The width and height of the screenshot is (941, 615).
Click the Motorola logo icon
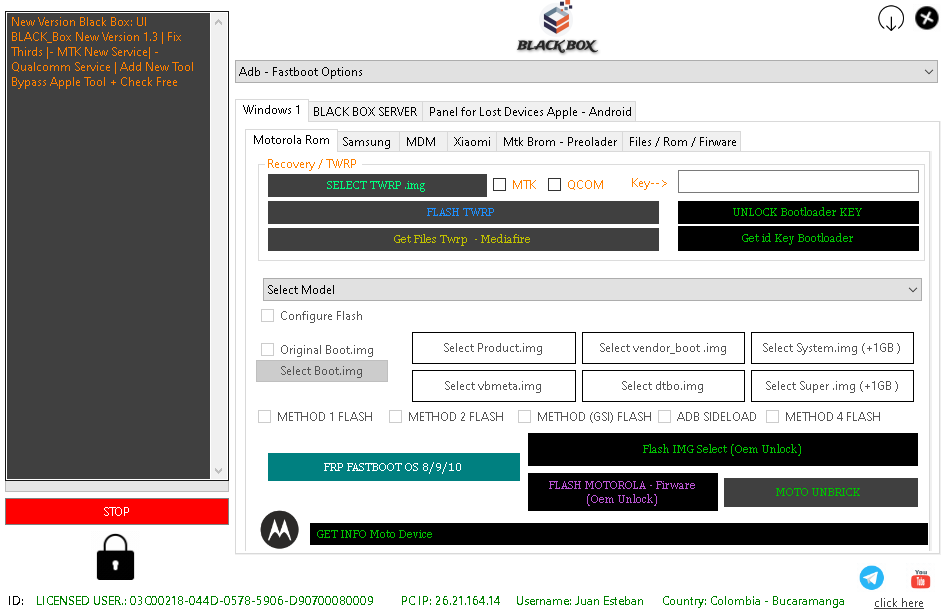[280, 530]
